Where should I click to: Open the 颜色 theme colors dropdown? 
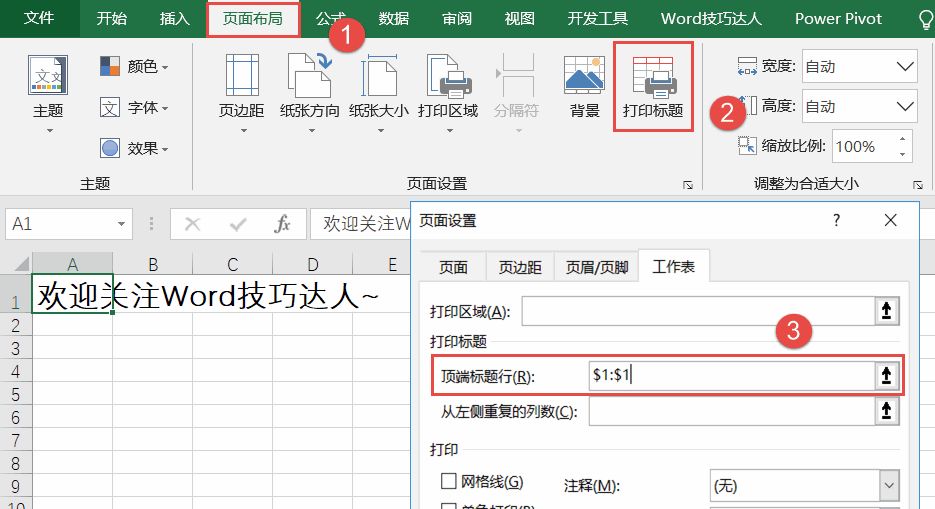(134, 66)
